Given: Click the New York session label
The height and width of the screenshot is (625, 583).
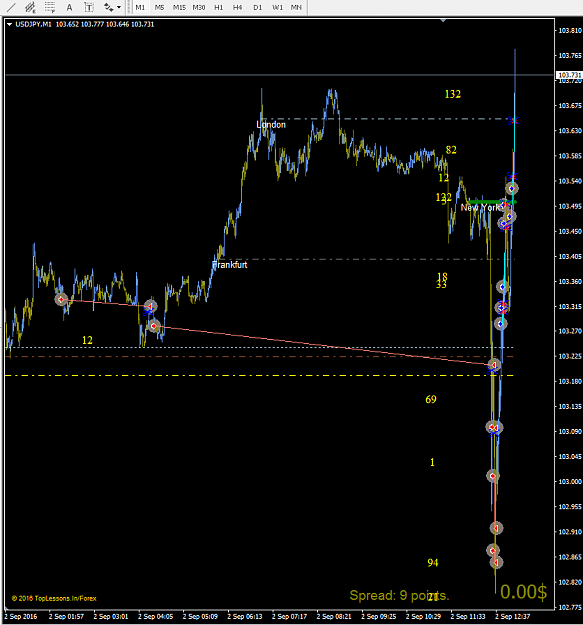Looking at the screenshot, I should click(x=480, y=208).
